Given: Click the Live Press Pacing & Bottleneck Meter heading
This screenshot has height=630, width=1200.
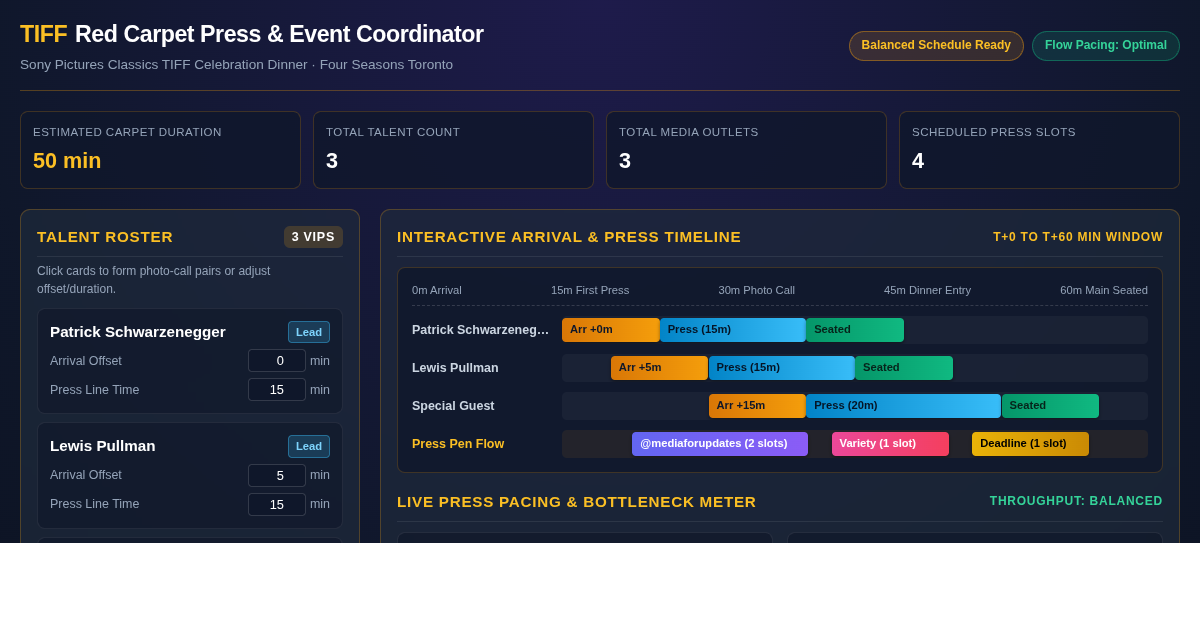Looking at the screenshot, I should (577, 502).
